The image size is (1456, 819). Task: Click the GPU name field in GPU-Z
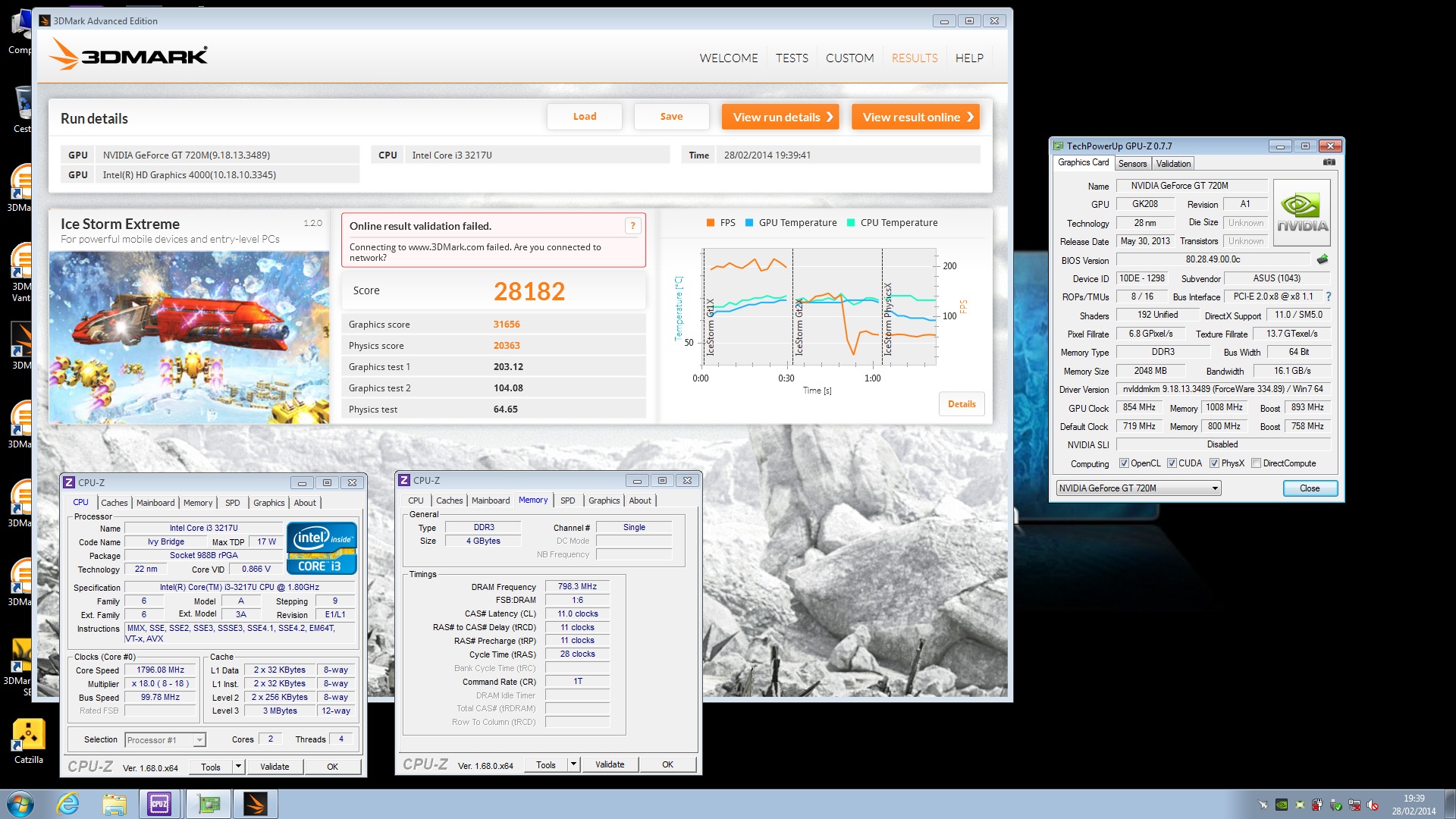1191,186
